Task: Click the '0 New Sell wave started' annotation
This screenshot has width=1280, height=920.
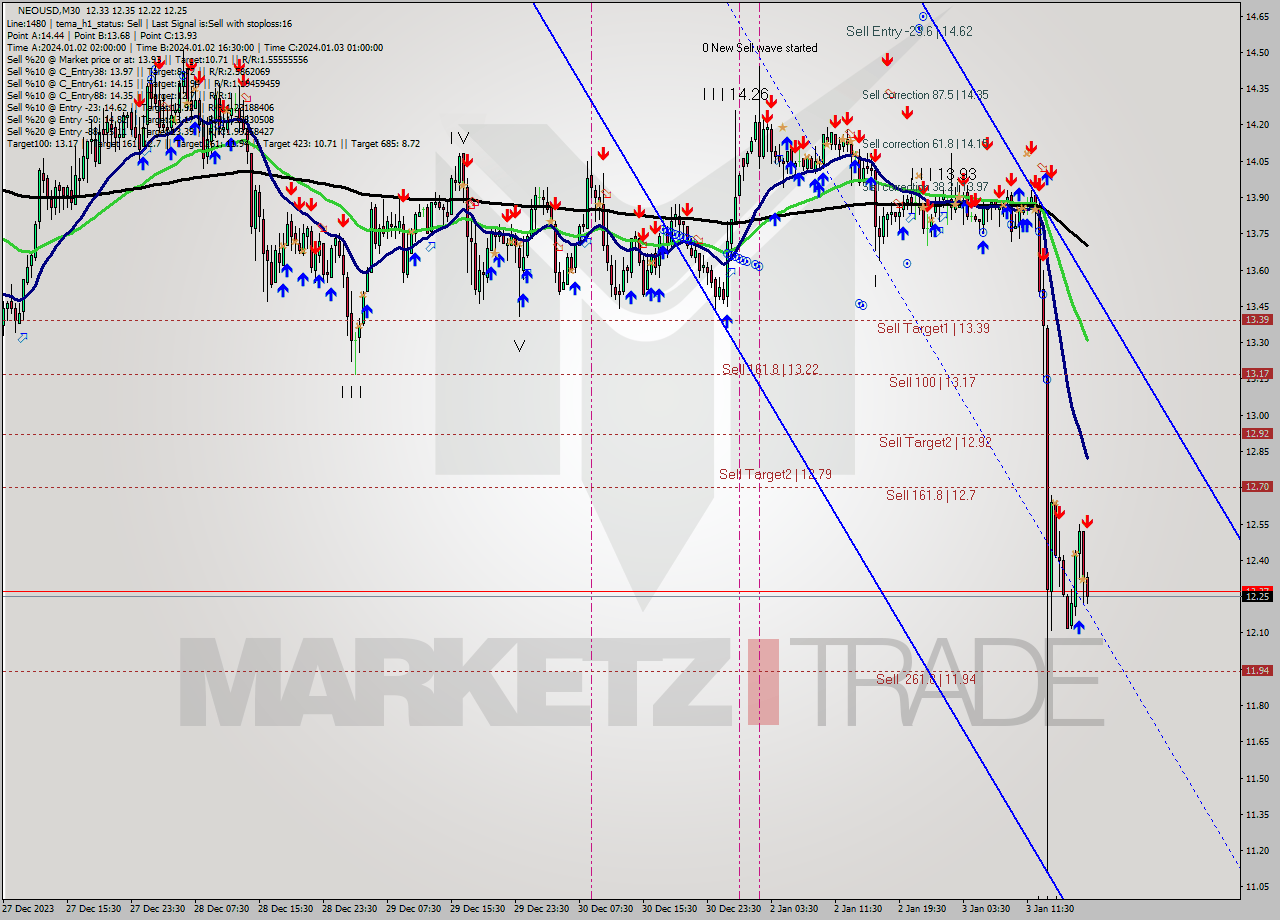Action: click(x=760, y=47)
